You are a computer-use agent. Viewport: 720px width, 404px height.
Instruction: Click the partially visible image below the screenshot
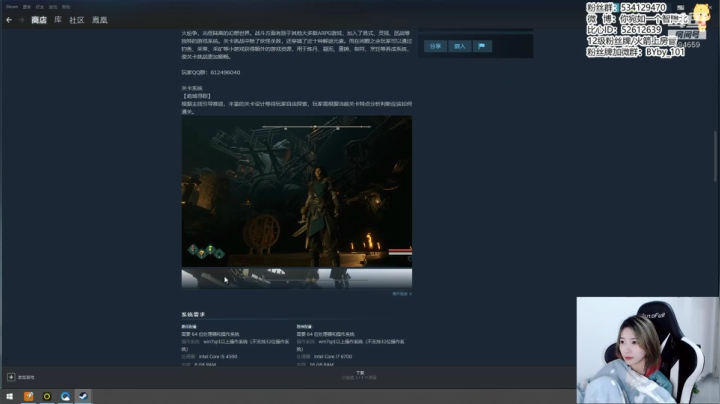coord(297,279)
